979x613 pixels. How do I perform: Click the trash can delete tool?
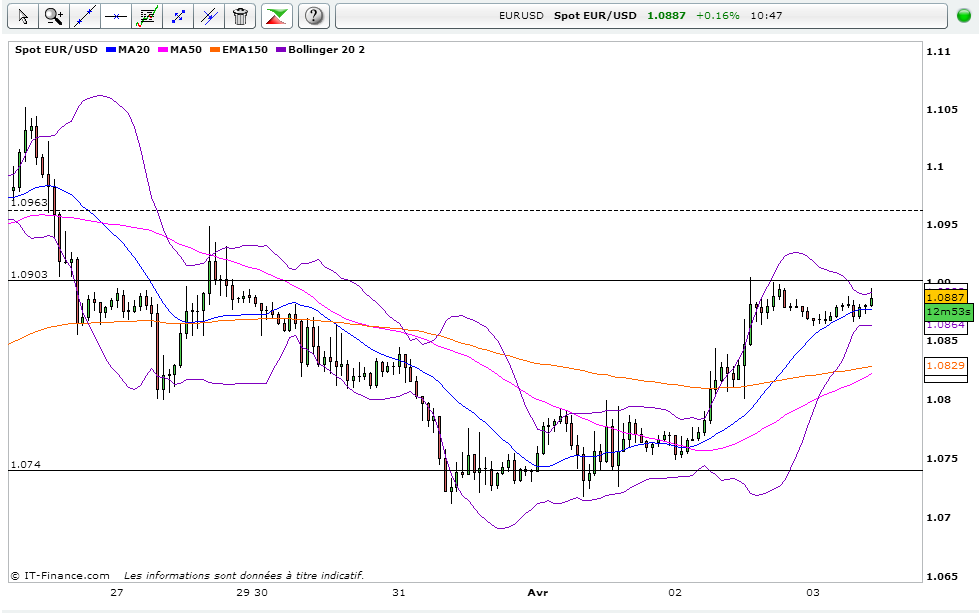point(240,16)
